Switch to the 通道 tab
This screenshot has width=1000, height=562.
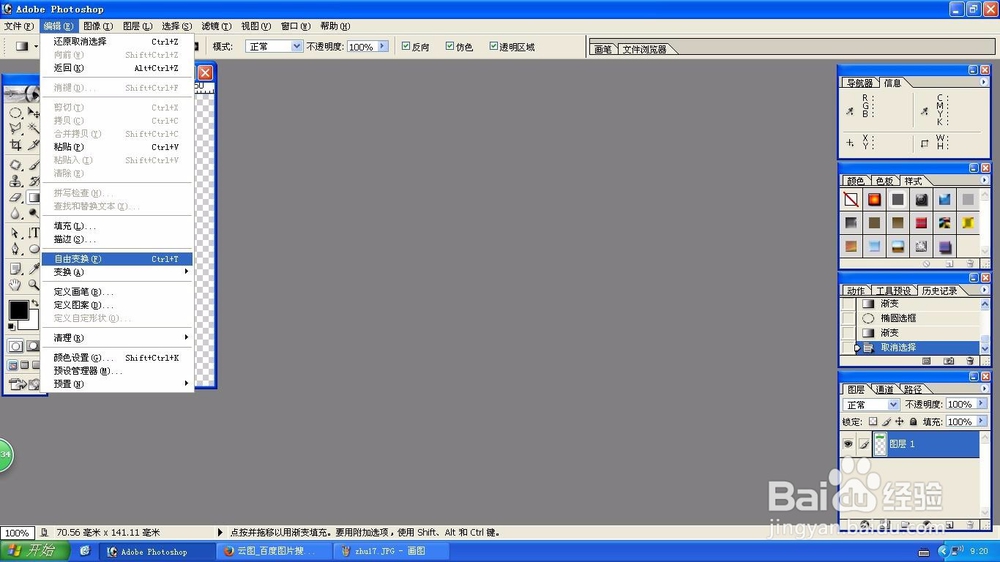pyautogui.click(x=885, y=389)
